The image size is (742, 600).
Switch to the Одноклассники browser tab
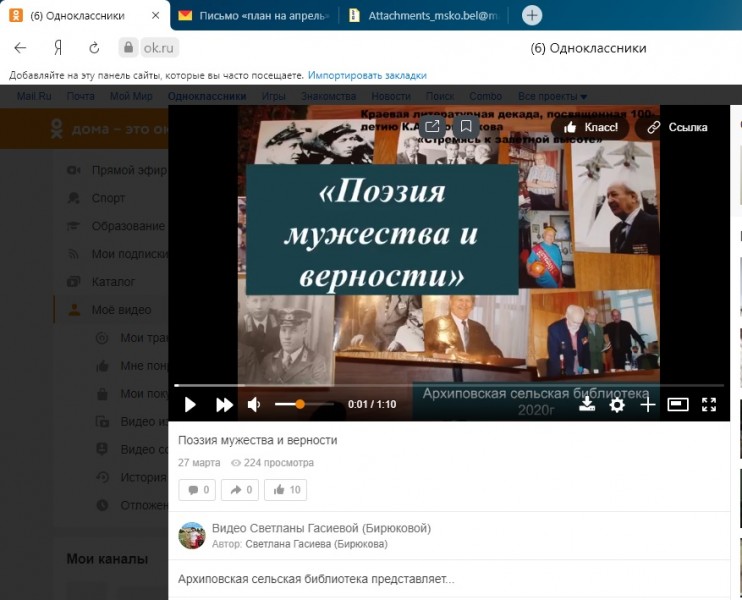[77, 16]
